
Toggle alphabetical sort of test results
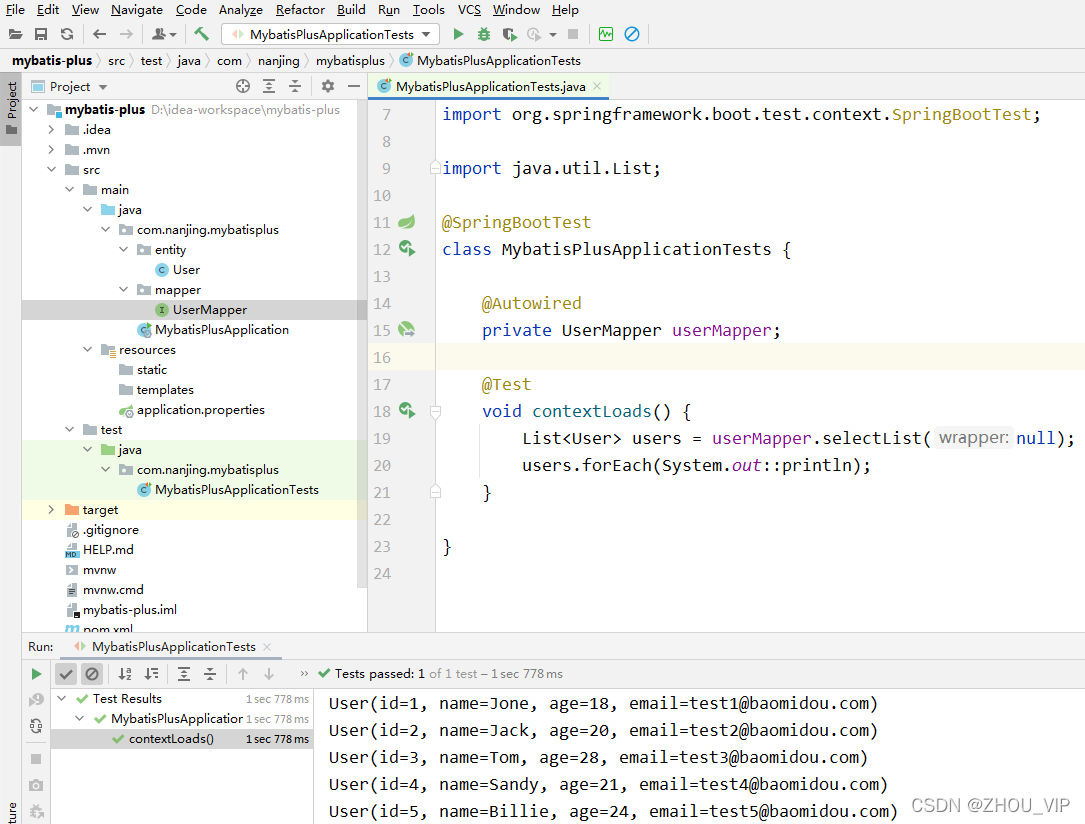coord(125,674)
